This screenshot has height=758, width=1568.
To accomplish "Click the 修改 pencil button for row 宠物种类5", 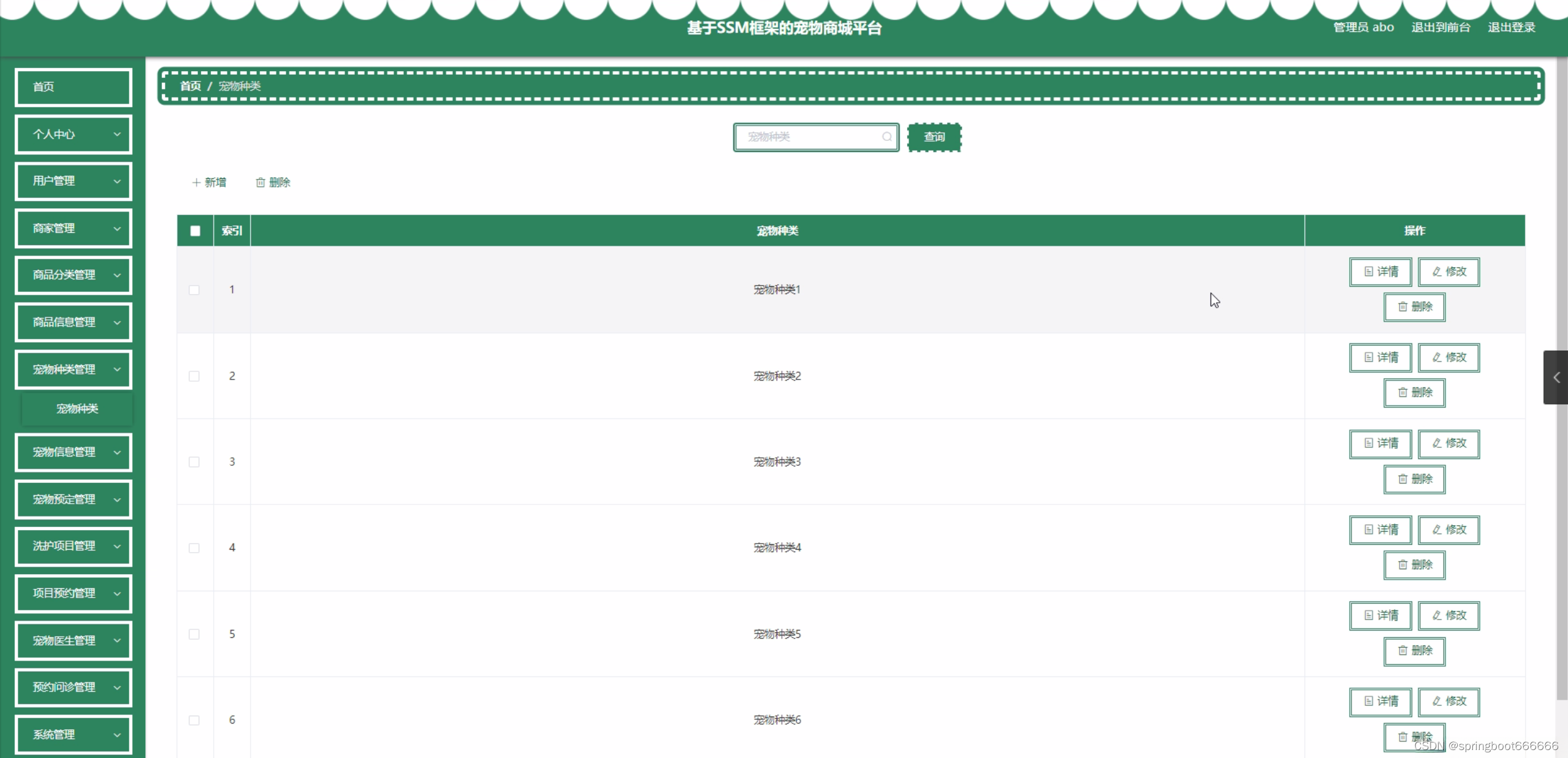I will (x=1448, y=615).
